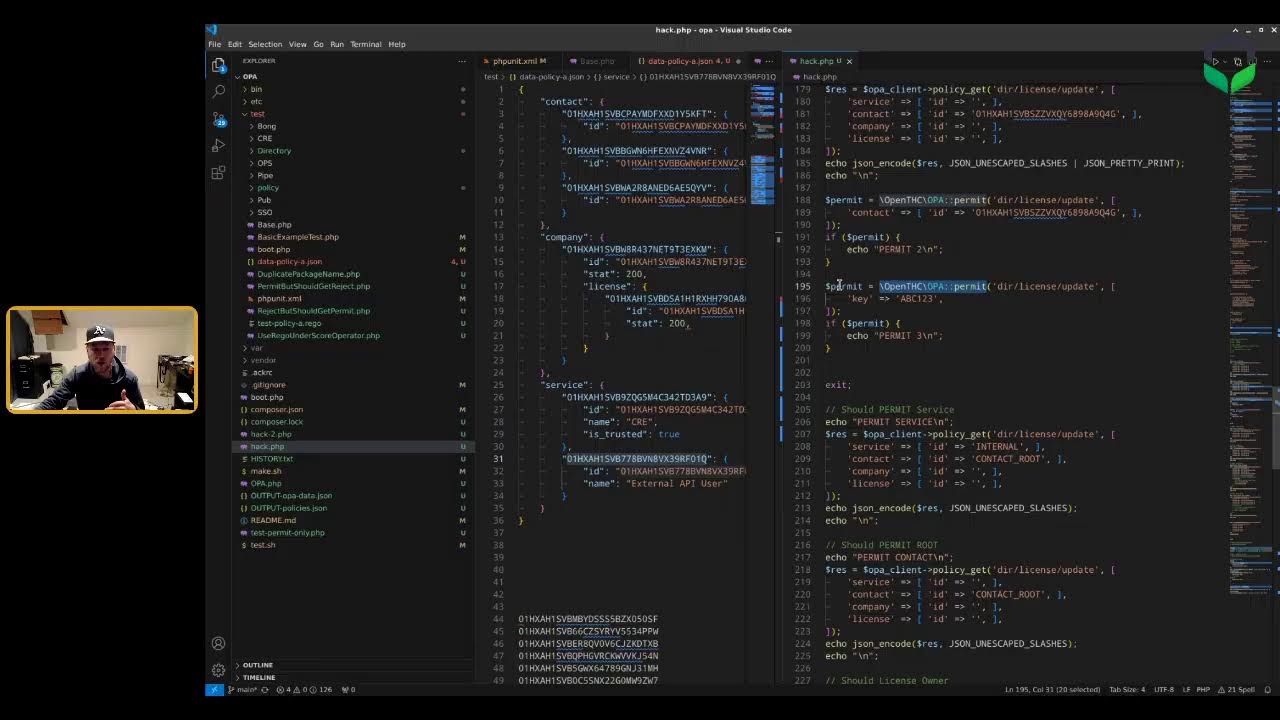The width and height of the screenshot is (1280, 720).
Task: Expand the Bong folder
Action: point(266,126)
